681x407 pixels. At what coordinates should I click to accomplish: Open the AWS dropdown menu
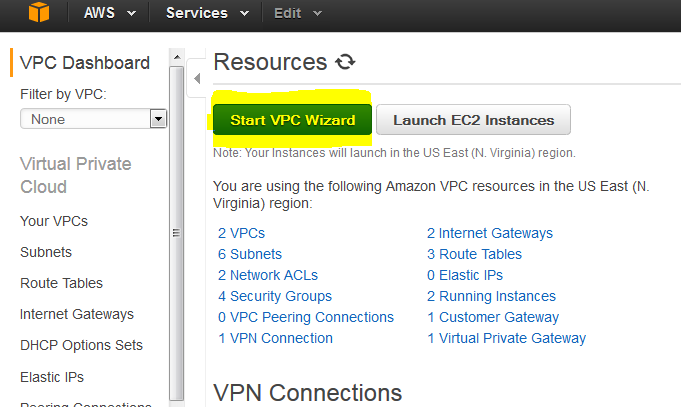point(110,13)
